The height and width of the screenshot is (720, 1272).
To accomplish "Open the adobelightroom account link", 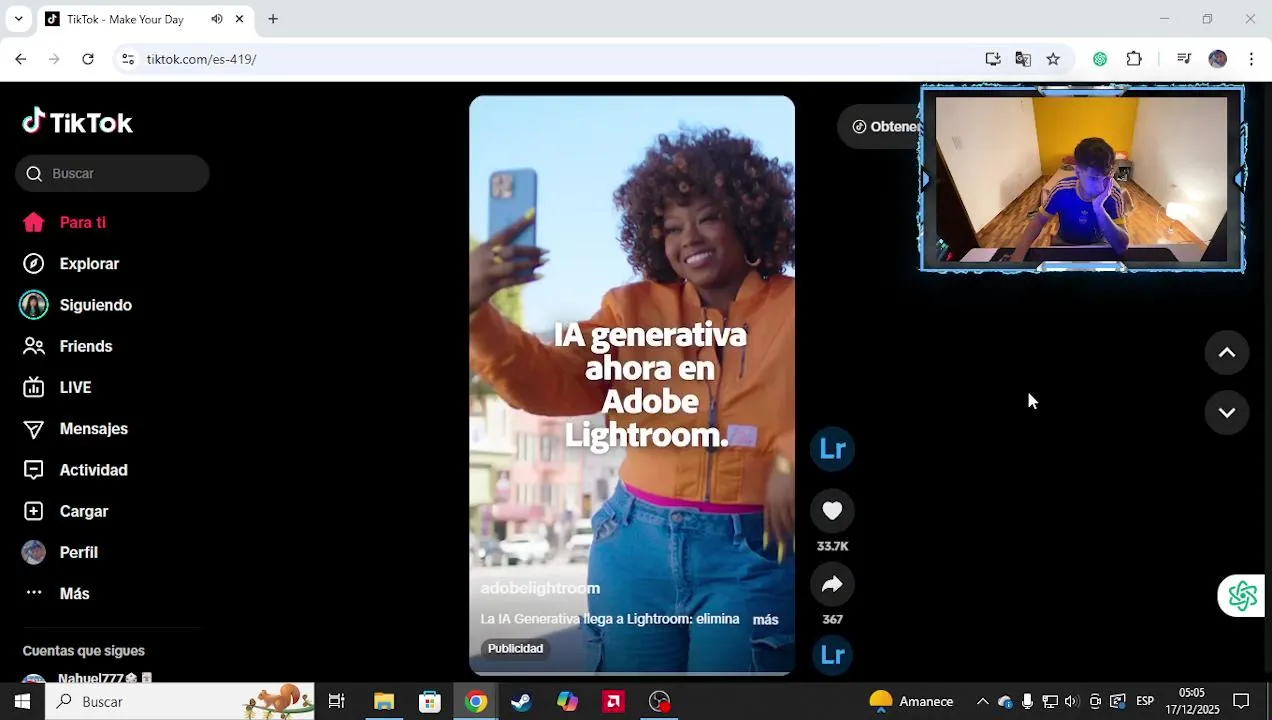I will point(540,588).
